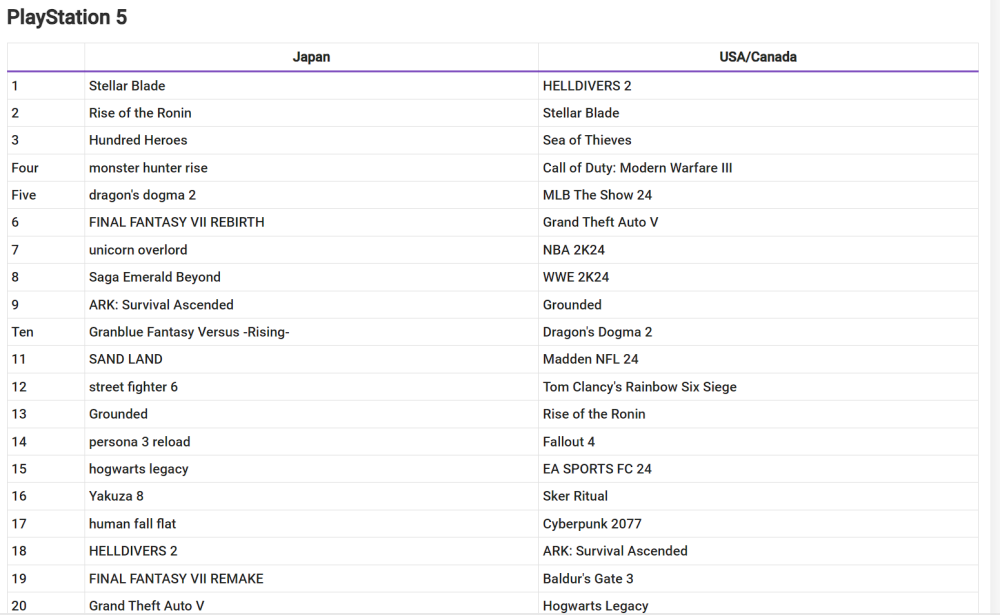Select the MLB The Show 24 entry

pyautogui.click(x=597, y=195)
